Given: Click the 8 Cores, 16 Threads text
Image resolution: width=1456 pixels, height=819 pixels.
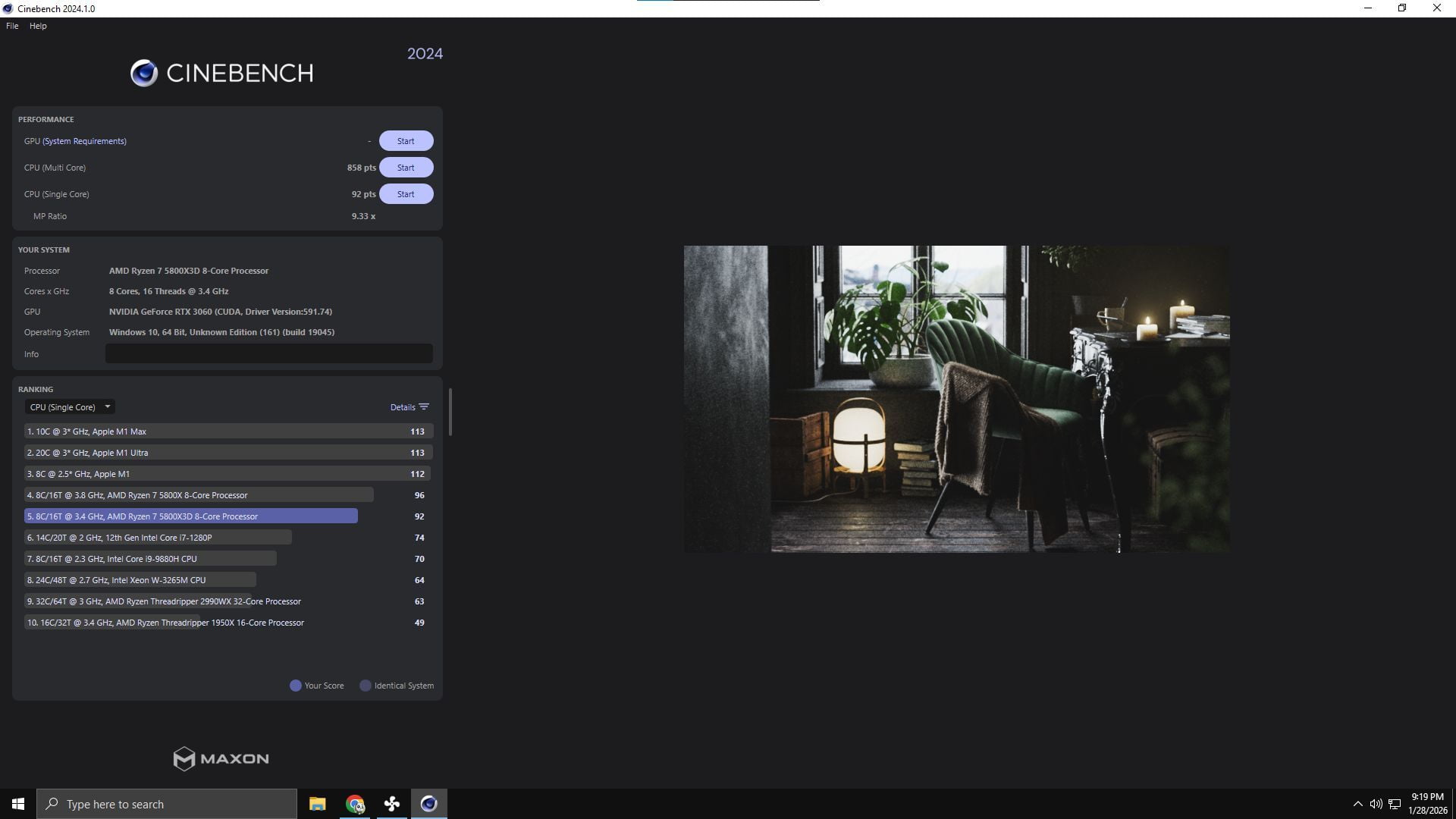Looking at the screenshot, I should tap(168, 291).
